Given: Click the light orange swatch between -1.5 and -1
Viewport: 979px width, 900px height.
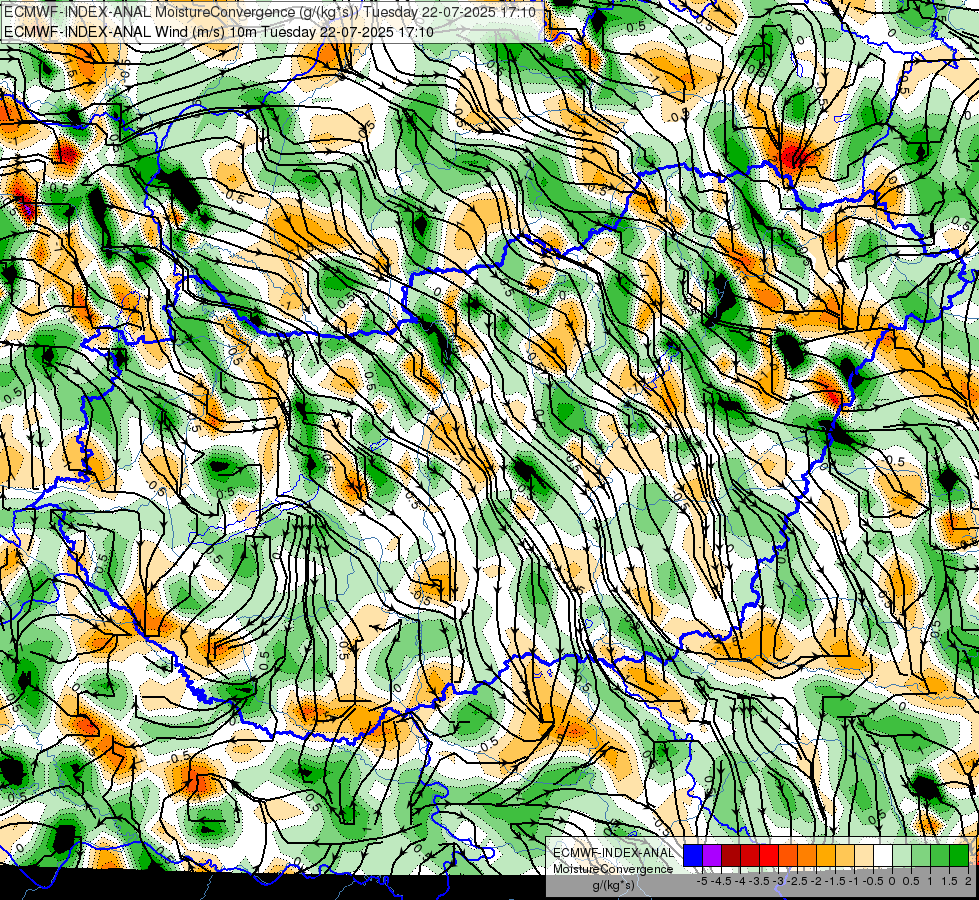Looking at the screenshot, I should pos(845,856).
